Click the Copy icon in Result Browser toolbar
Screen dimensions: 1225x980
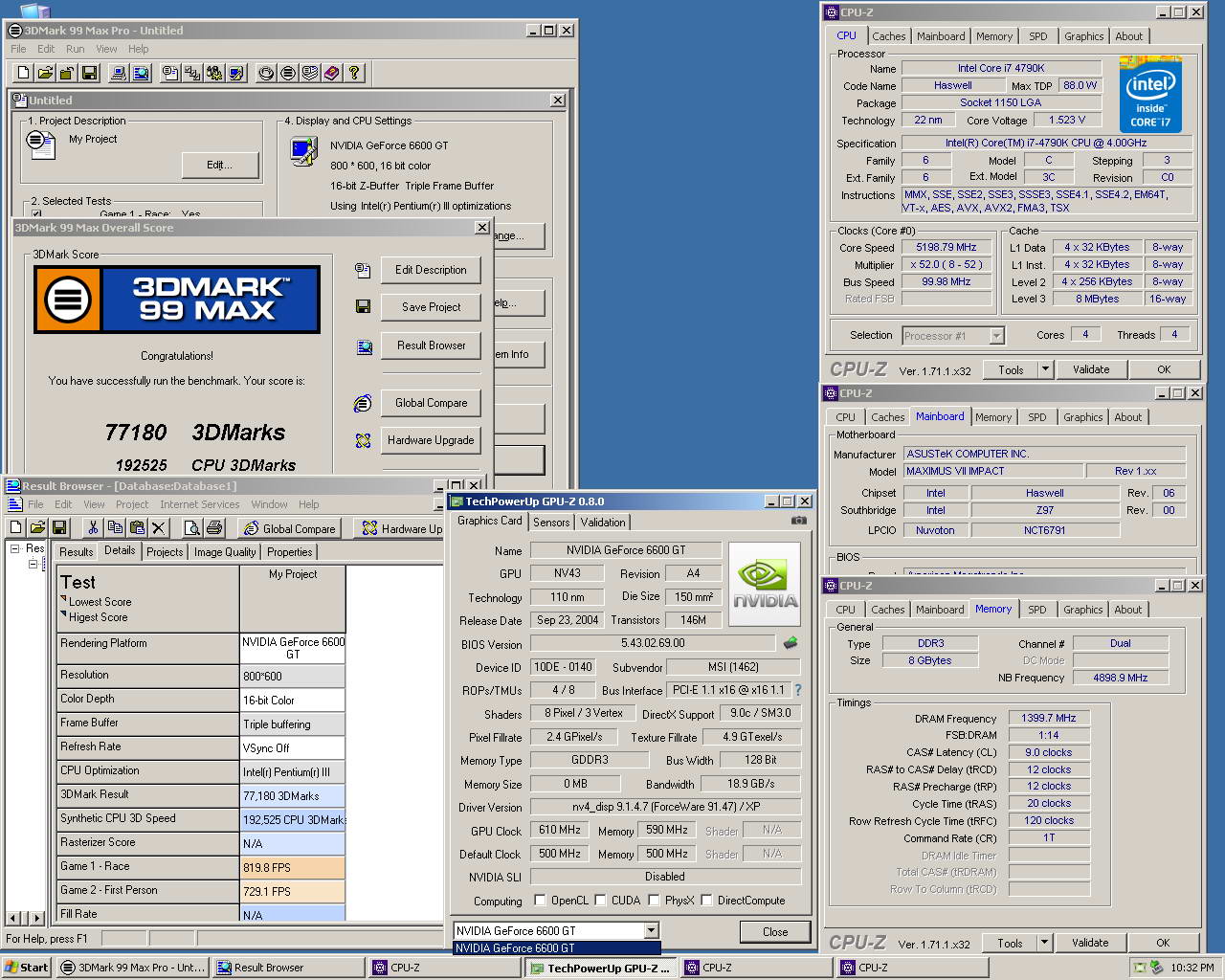(x=115, y=527)
